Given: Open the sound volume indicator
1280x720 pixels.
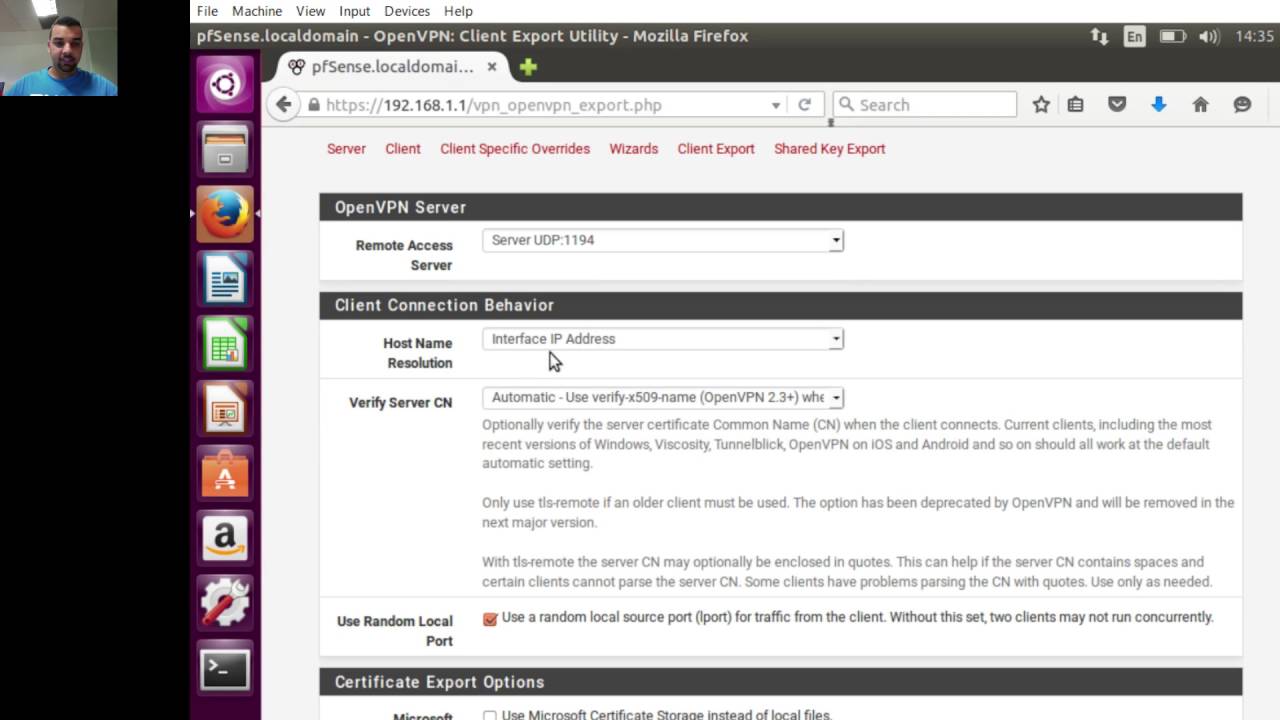Looking at the screenshot, I should (x=1209, y=36).
